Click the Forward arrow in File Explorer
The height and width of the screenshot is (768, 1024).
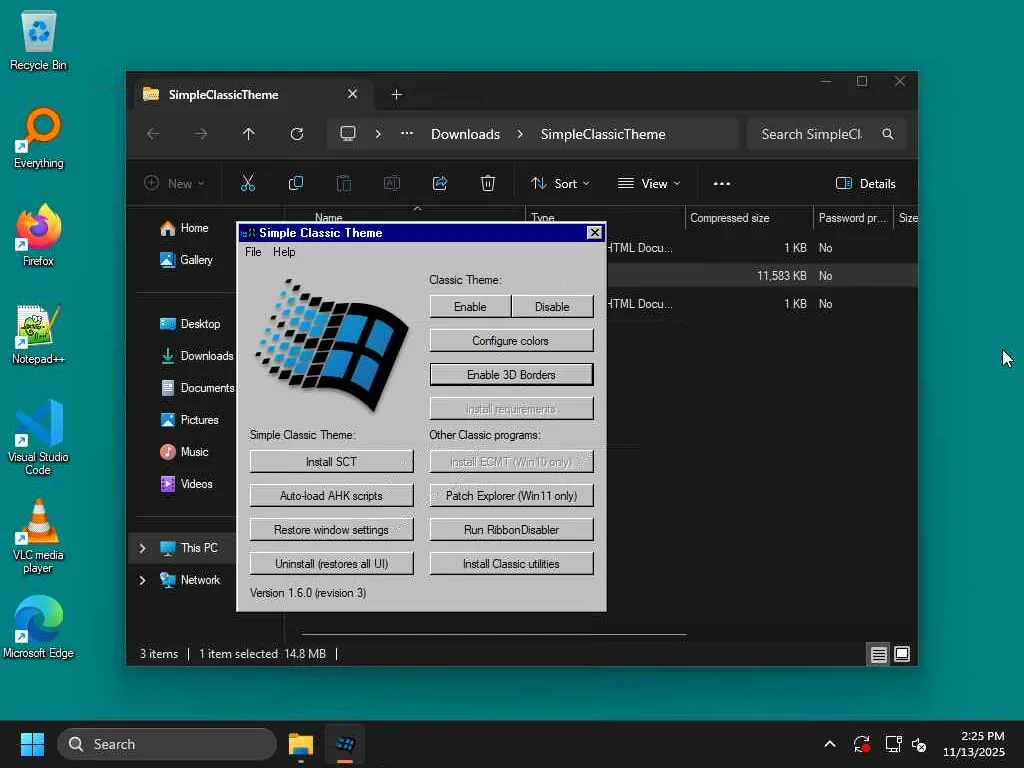[x=200, y=134]
